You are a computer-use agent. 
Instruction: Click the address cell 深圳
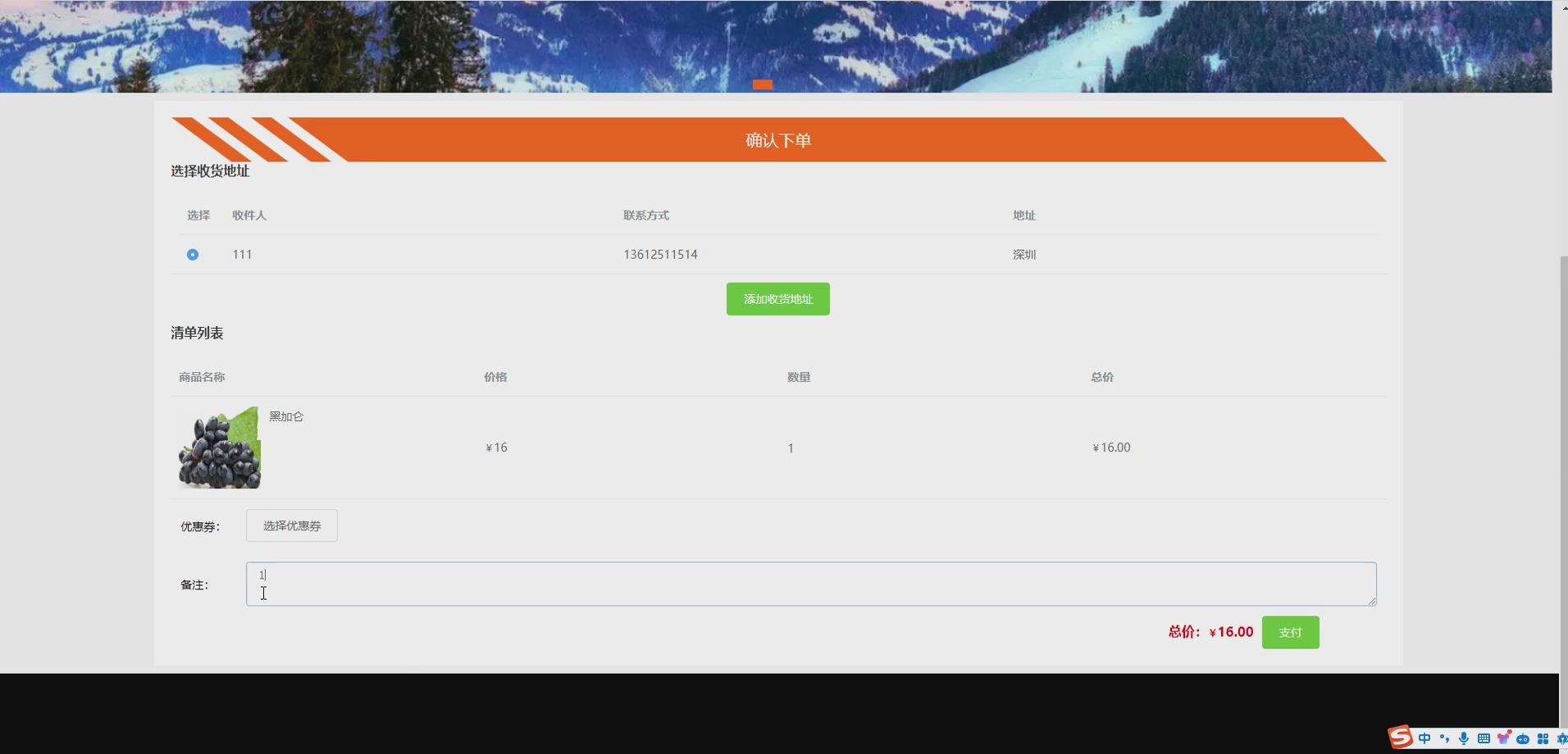click(x=1024, y=255)
